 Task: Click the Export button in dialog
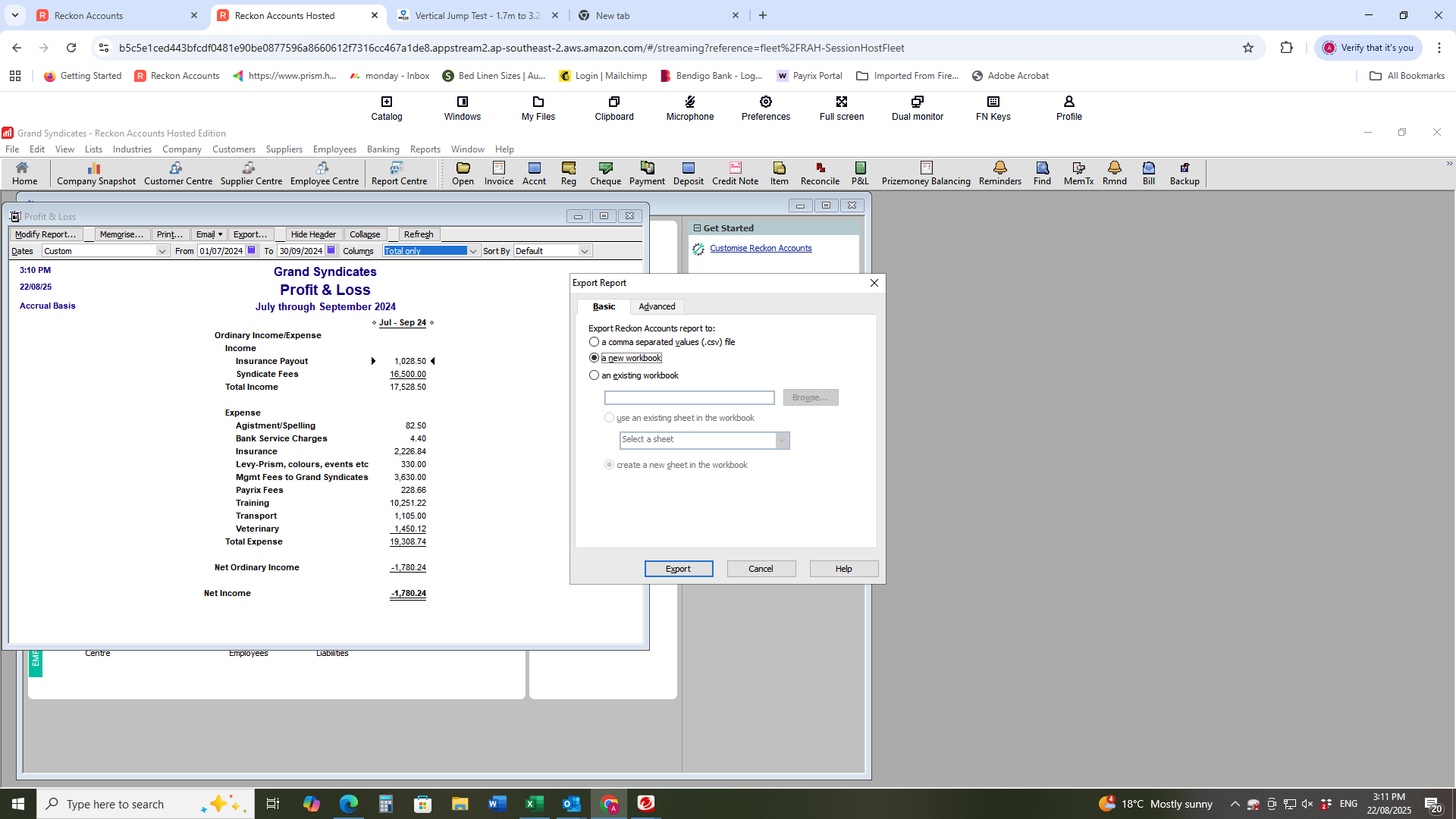(678, 569)
